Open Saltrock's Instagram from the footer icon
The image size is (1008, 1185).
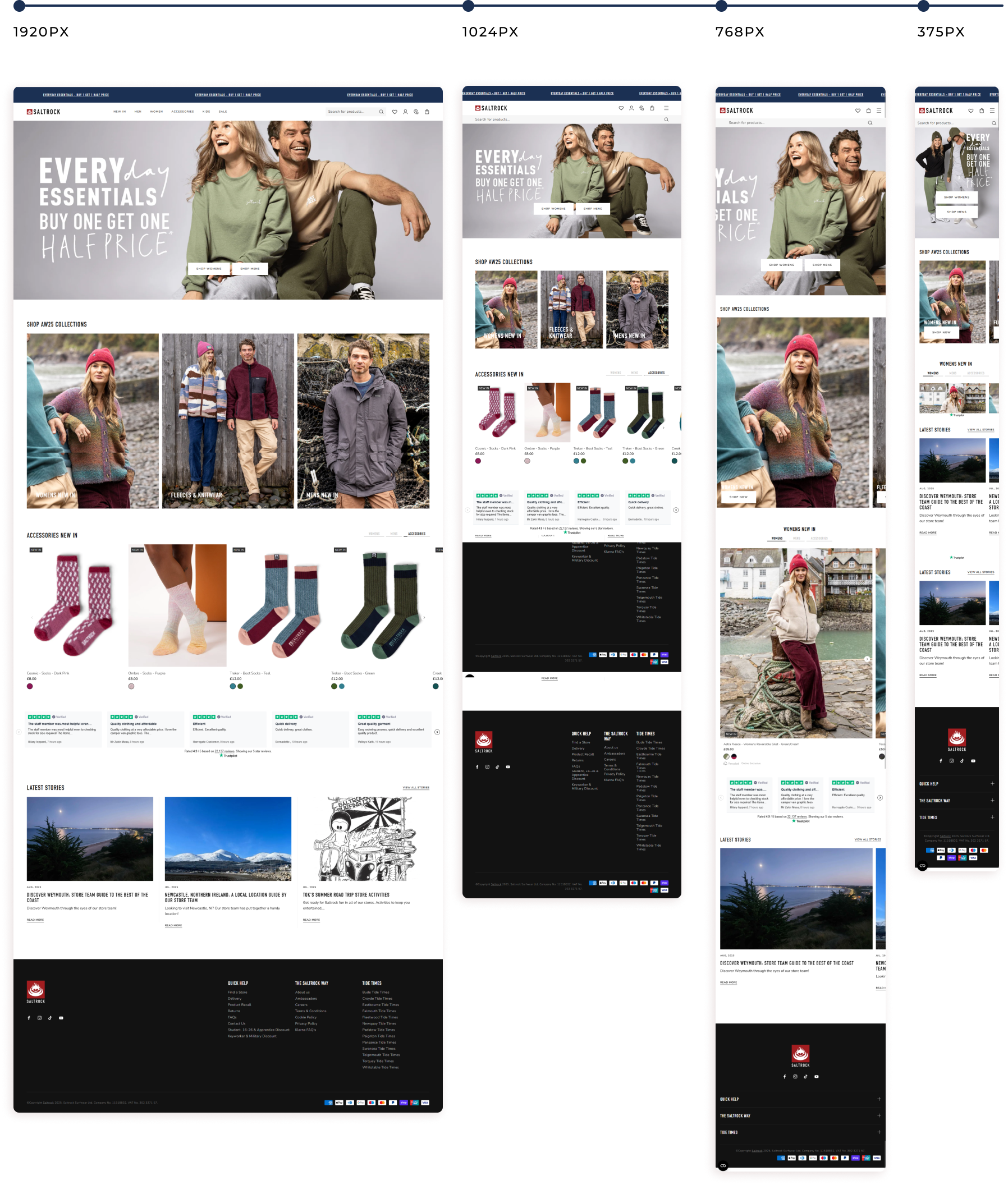pyautogui.click(x=40, y=1019)
